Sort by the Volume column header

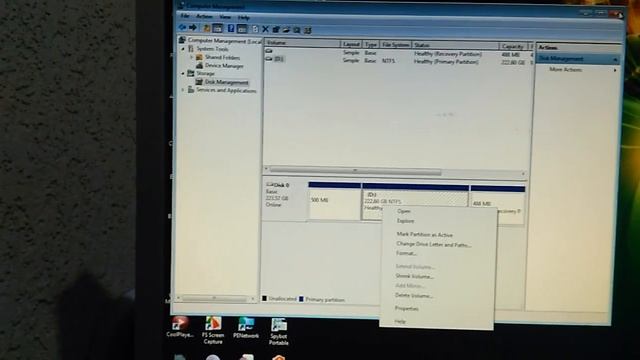(x=302, y=42)
